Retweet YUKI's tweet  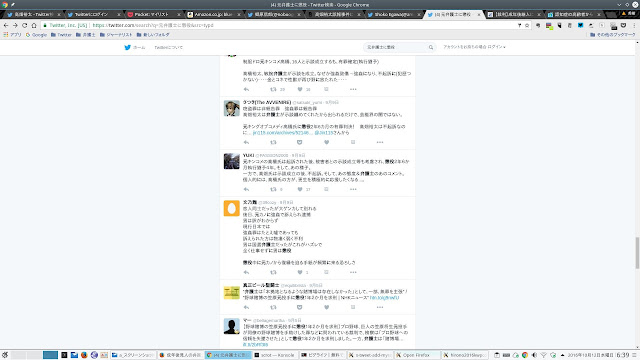click(x=273, y=189)
